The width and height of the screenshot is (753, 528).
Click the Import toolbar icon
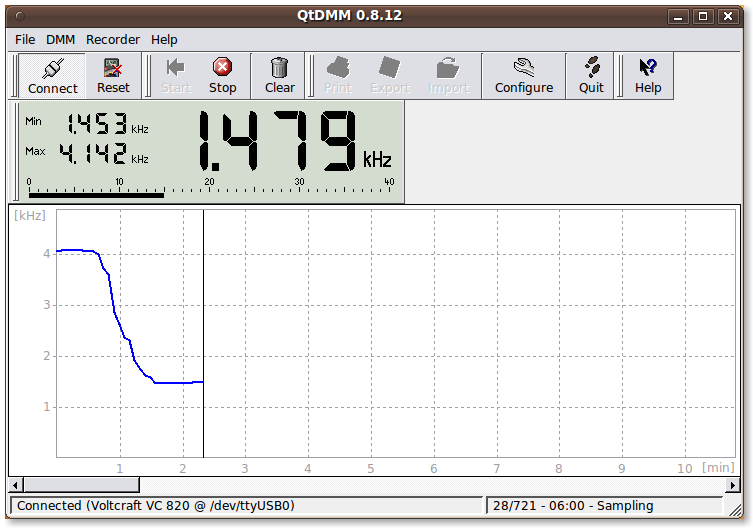[x=448, y=68]
